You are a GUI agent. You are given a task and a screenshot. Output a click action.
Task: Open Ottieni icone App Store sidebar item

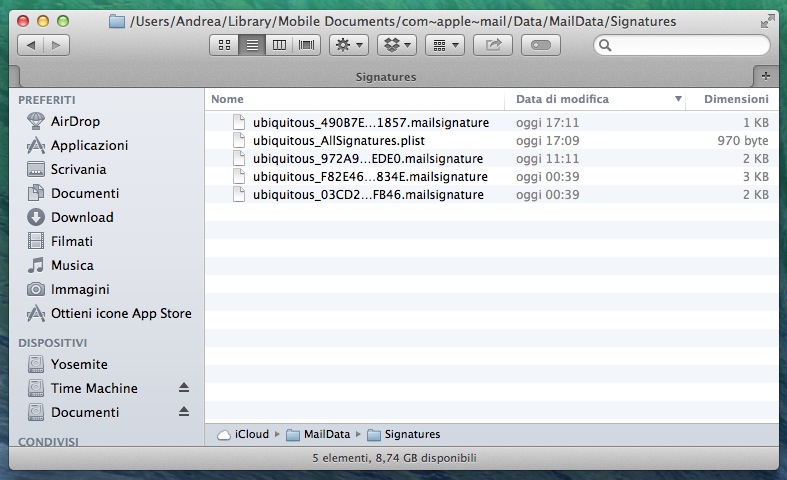point(121,313)
